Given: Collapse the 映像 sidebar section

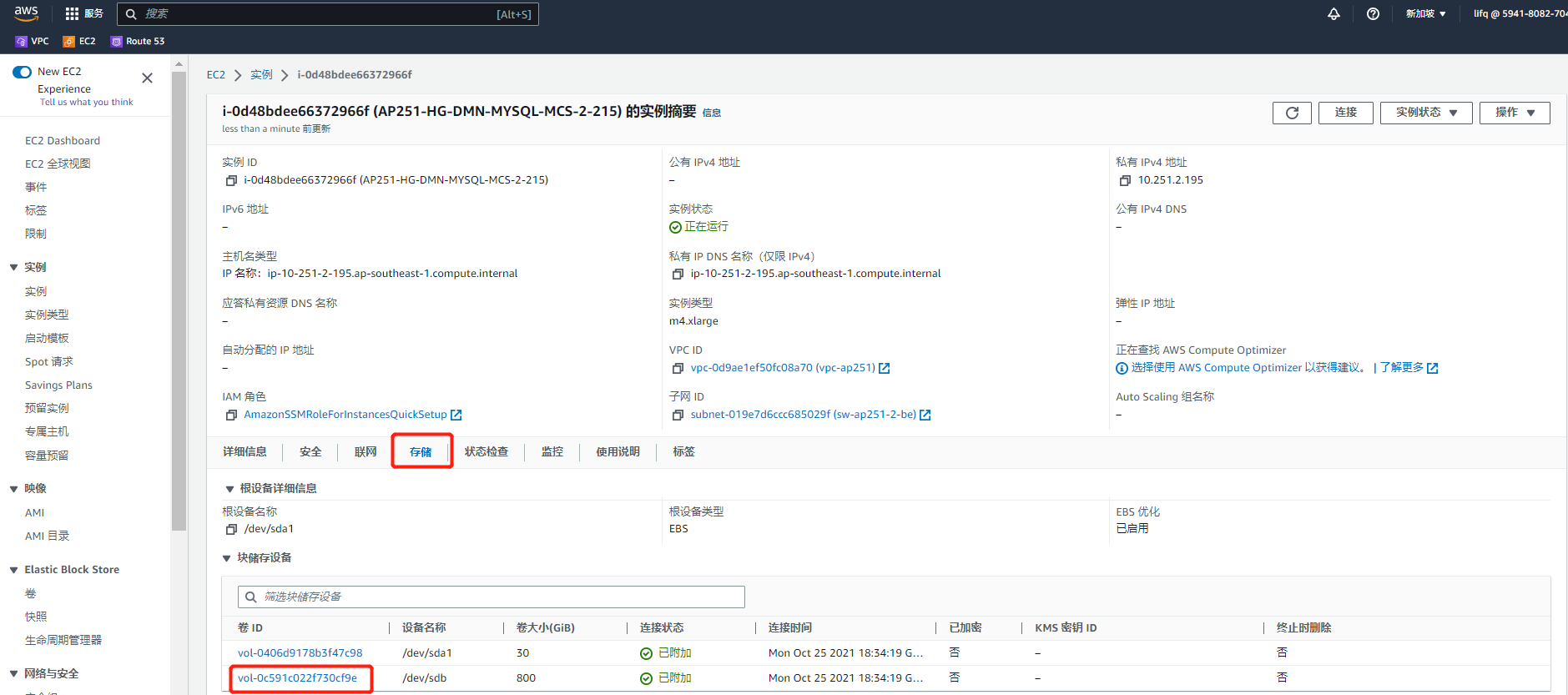Looking at the screenshot, I should [x=14, y=489].
